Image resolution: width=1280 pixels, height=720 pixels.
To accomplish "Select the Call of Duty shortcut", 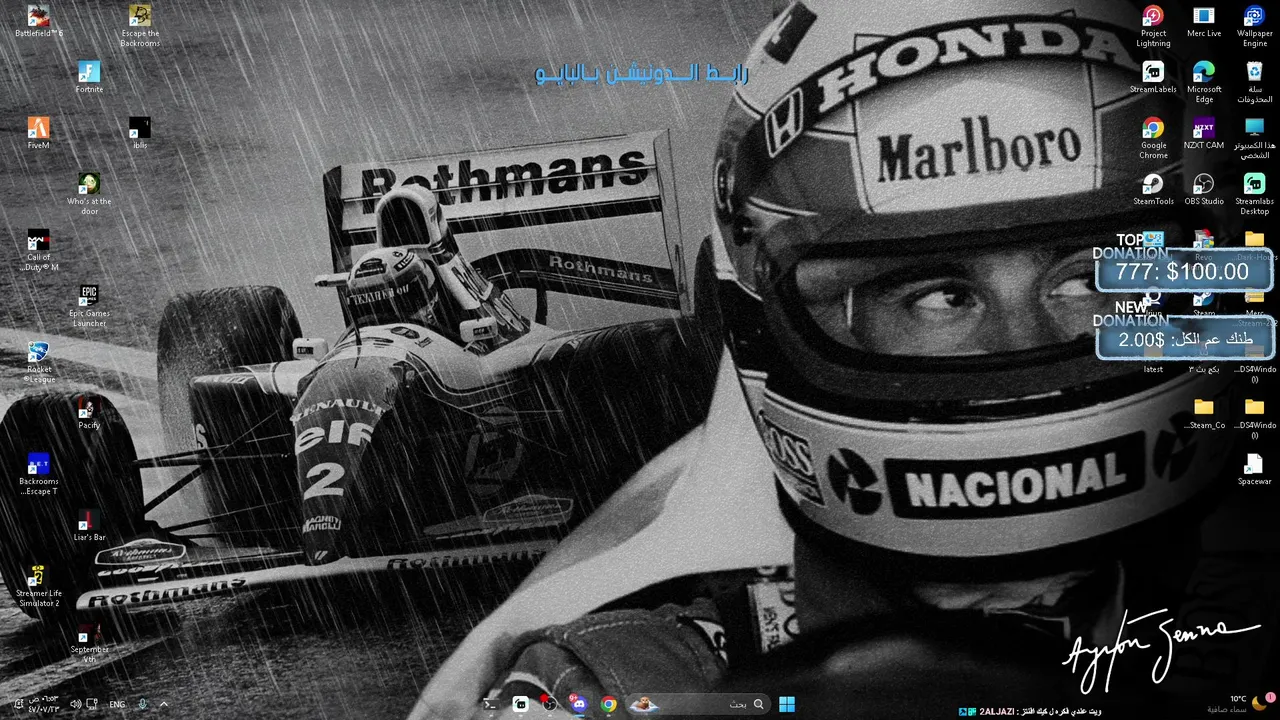I will coord(38,250).
